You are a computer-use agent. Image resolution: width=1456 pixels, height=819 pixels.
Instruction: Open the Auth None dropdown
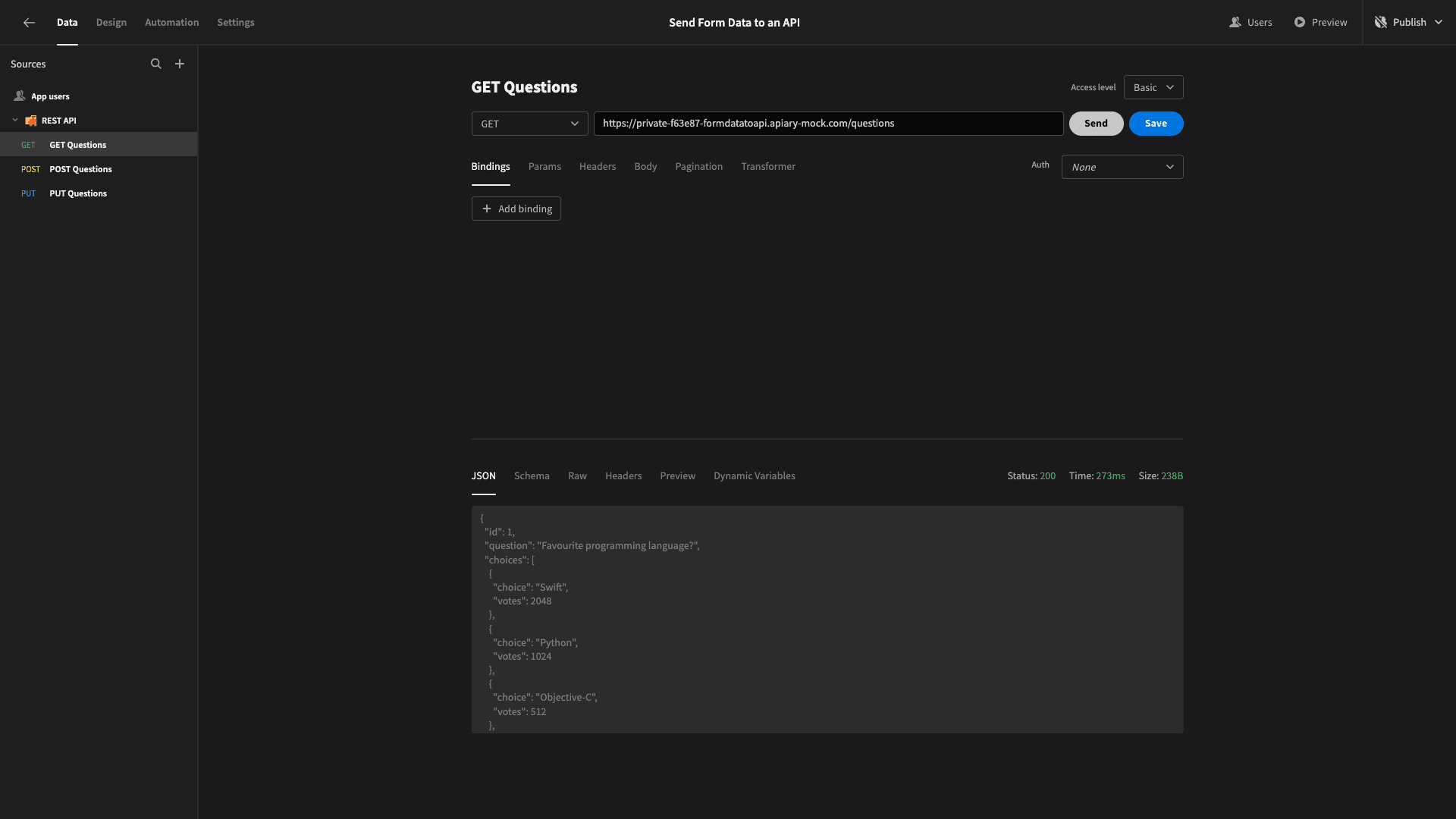[x=1122, y=167]
